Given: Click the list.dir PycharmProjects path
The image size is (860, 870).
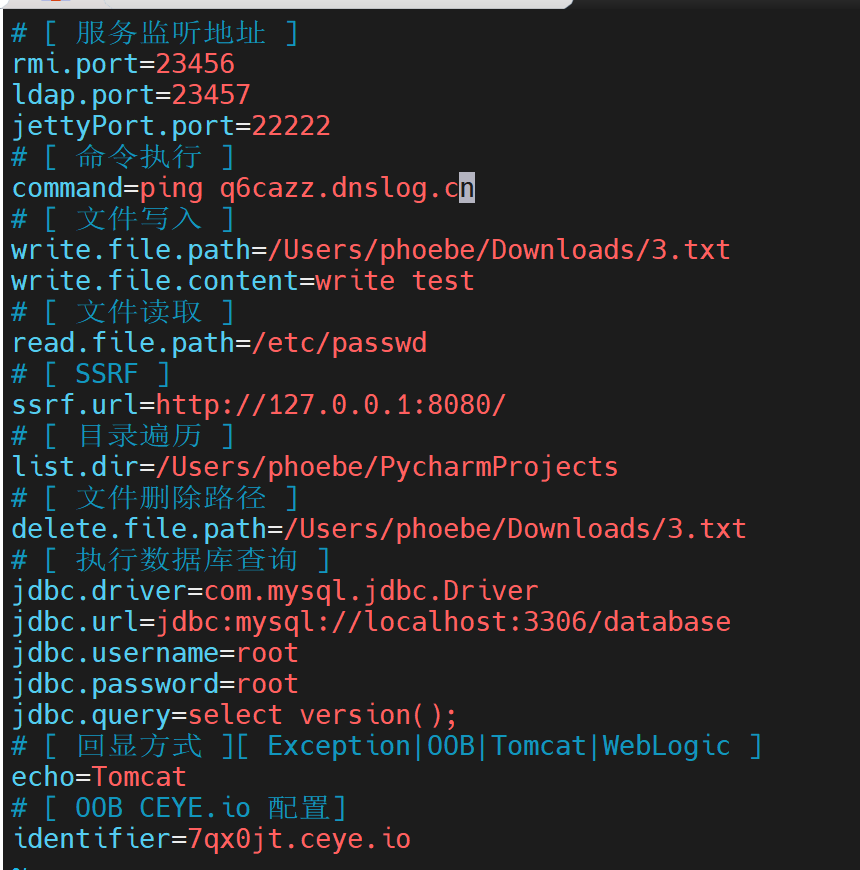Looking at the screenshot, I should [x=387, y=467].
